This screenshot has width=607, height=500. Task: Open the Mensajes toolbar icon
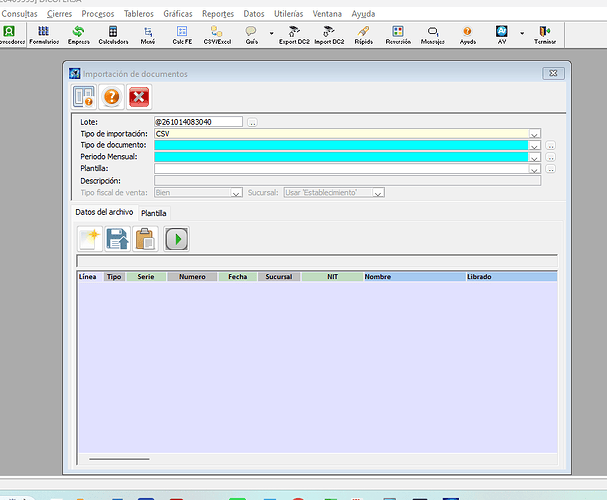tap(432, 35)
